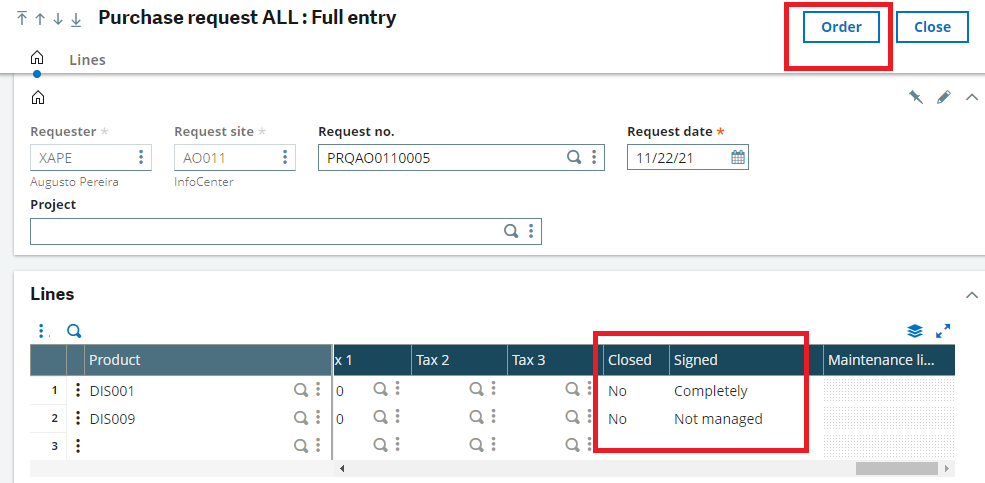
Task: Click the layers stack icon above grid
Action: [915, 331]
